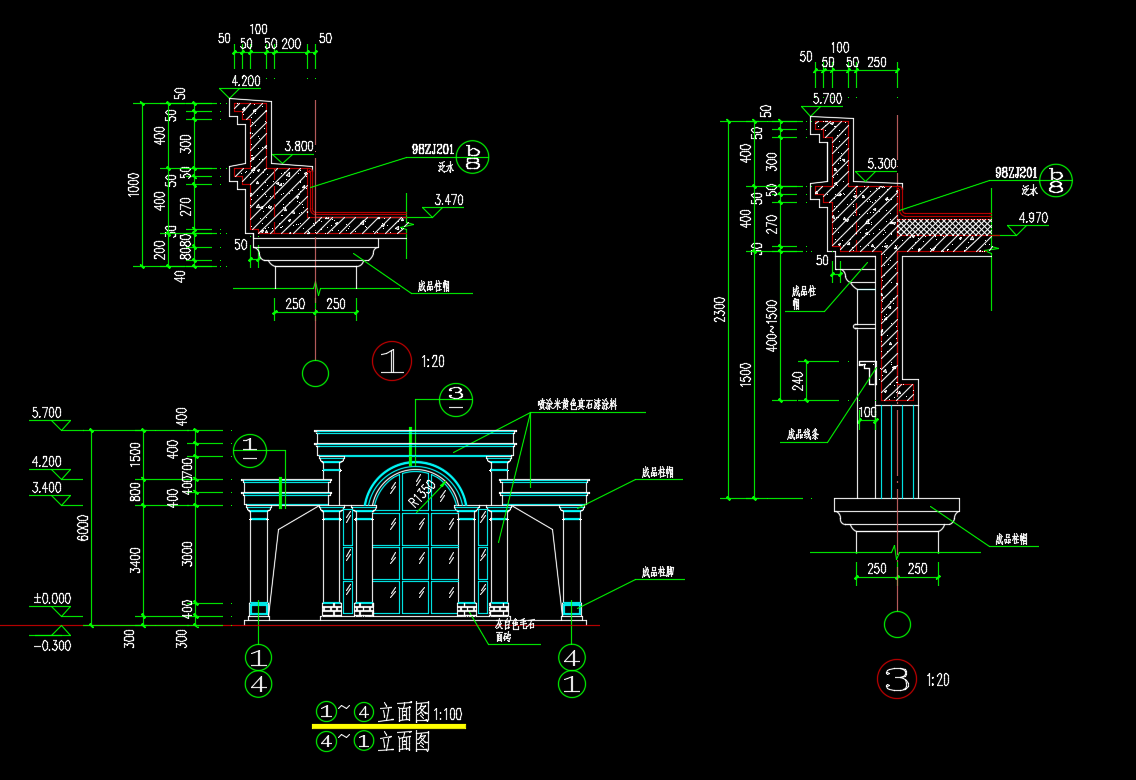This screenshot has width=1136, height=780.
Task: Click the 成品柱脚 annotation label
Action: point(657,572)
